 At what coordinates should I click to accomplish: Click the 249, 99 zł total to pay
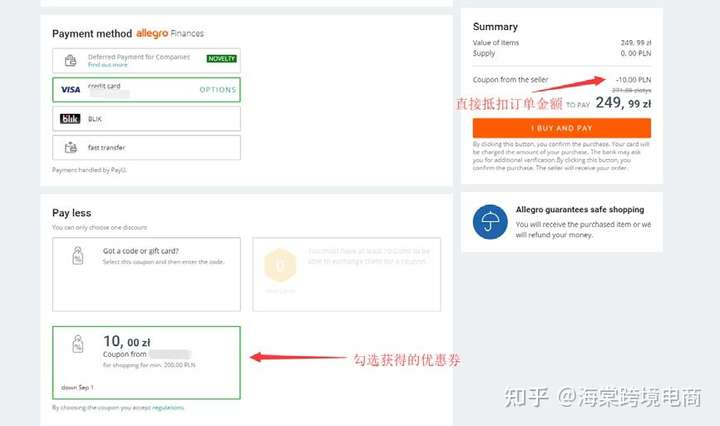tap(624, 103)
